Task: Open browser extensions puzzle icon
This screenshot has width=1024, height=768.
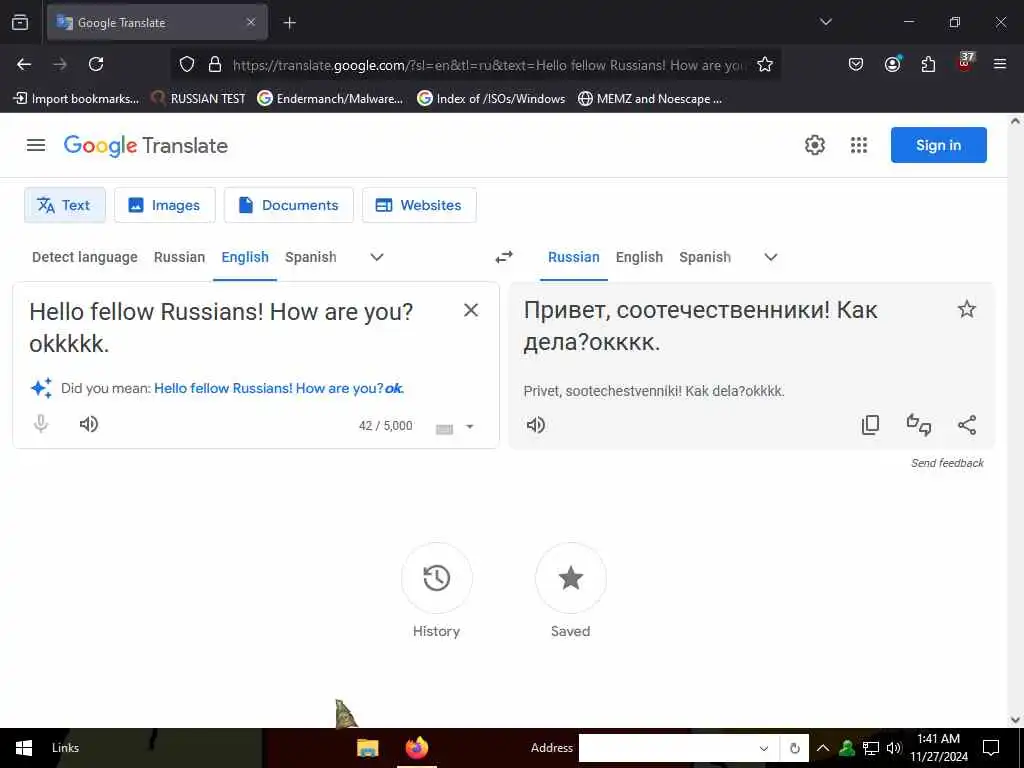Action: (x=928, y=64)
